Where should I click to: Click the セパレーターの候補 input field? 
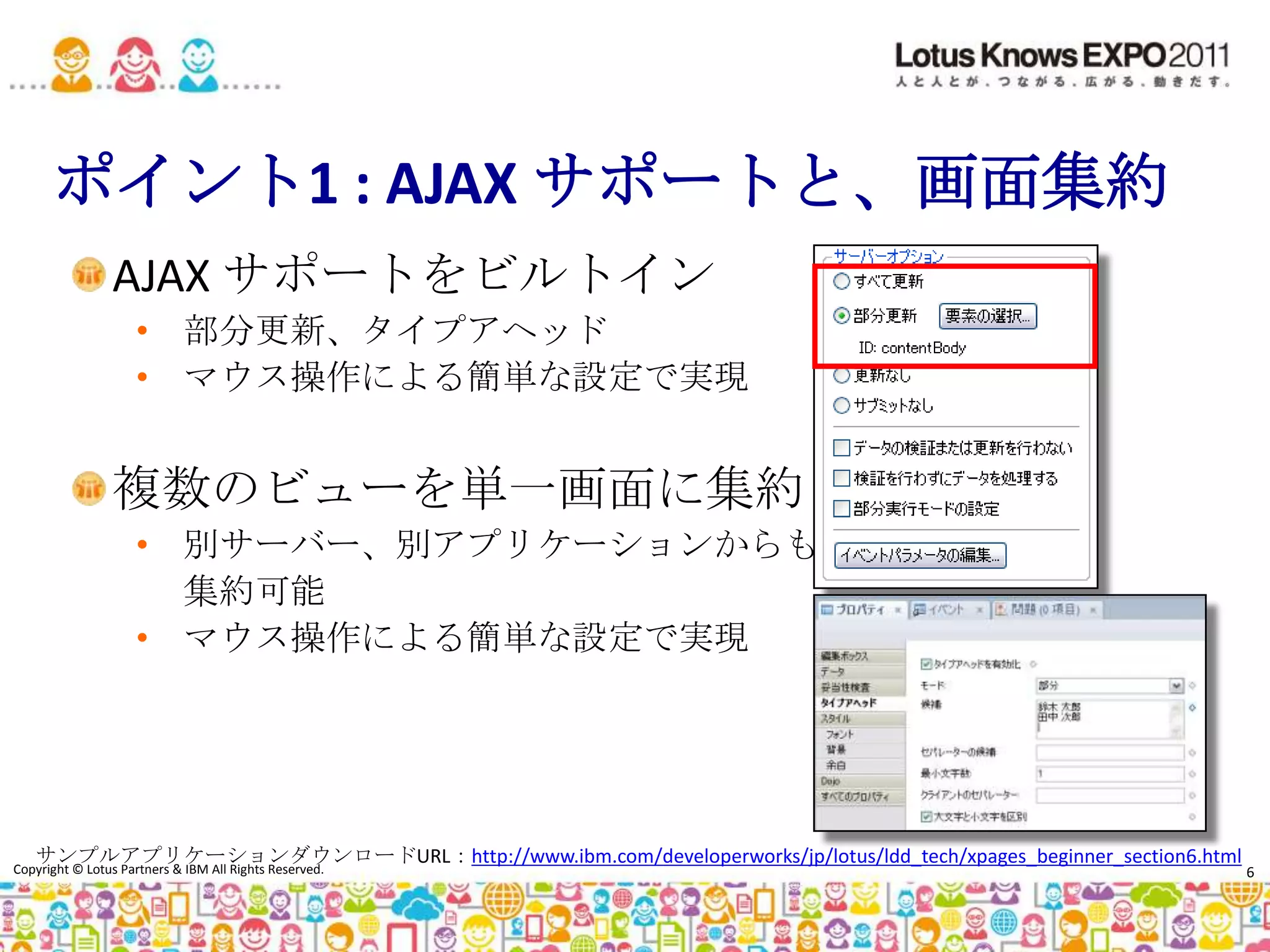tap(1110, 753)
